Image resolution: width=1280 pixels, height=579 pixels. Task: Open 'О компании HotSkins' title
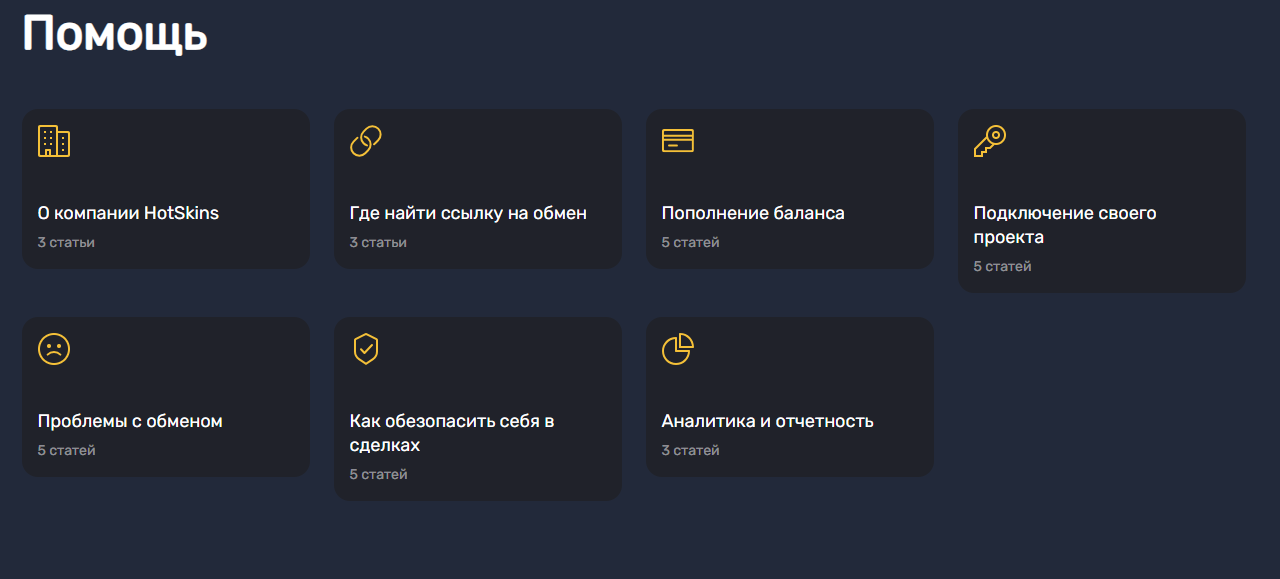[x=128, y=213]
